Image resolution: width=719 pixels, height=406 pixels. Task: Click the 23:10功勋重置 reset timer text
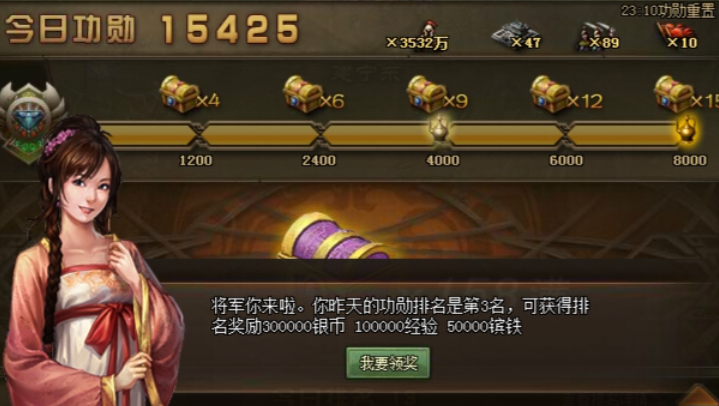[x=667, y=11]
